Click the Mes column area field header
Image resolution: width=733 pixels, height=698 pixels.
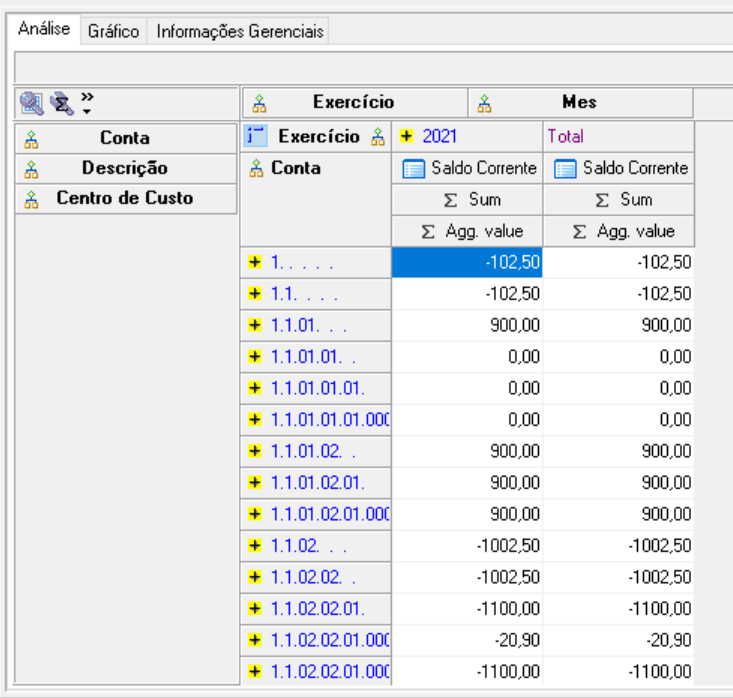click(x=581, y=102)
